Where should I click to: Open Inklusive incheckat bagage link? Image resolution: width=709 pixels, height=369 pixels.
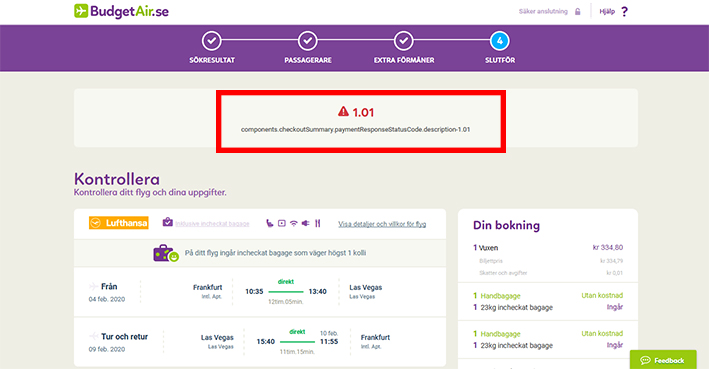pyautogui.click(x=212, y=224)
